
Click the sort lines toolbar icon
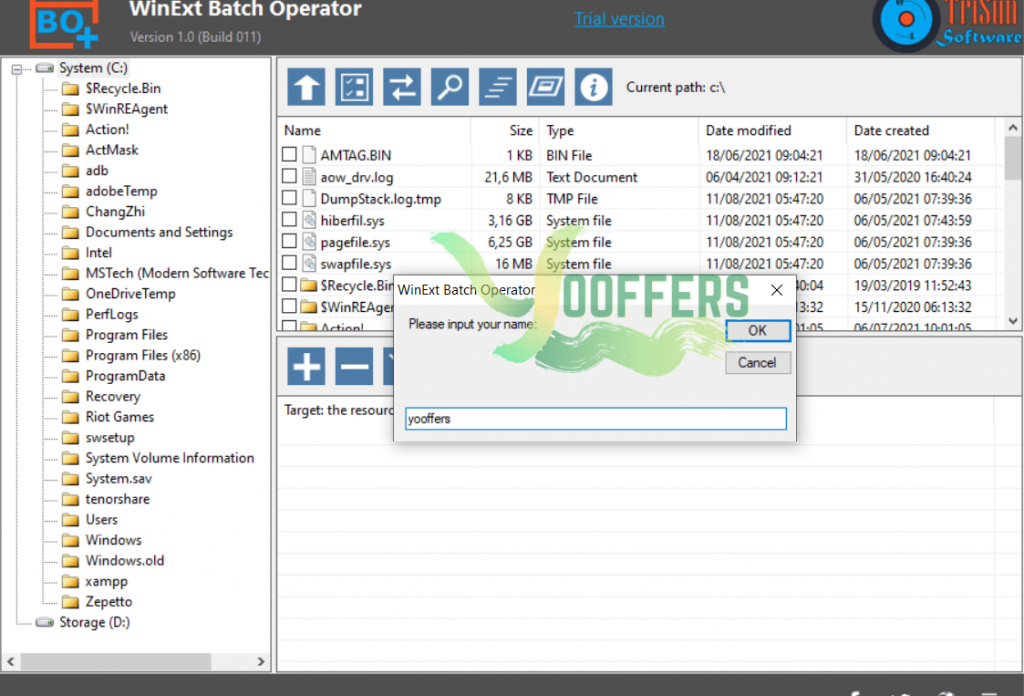click(x=498, y=87)
